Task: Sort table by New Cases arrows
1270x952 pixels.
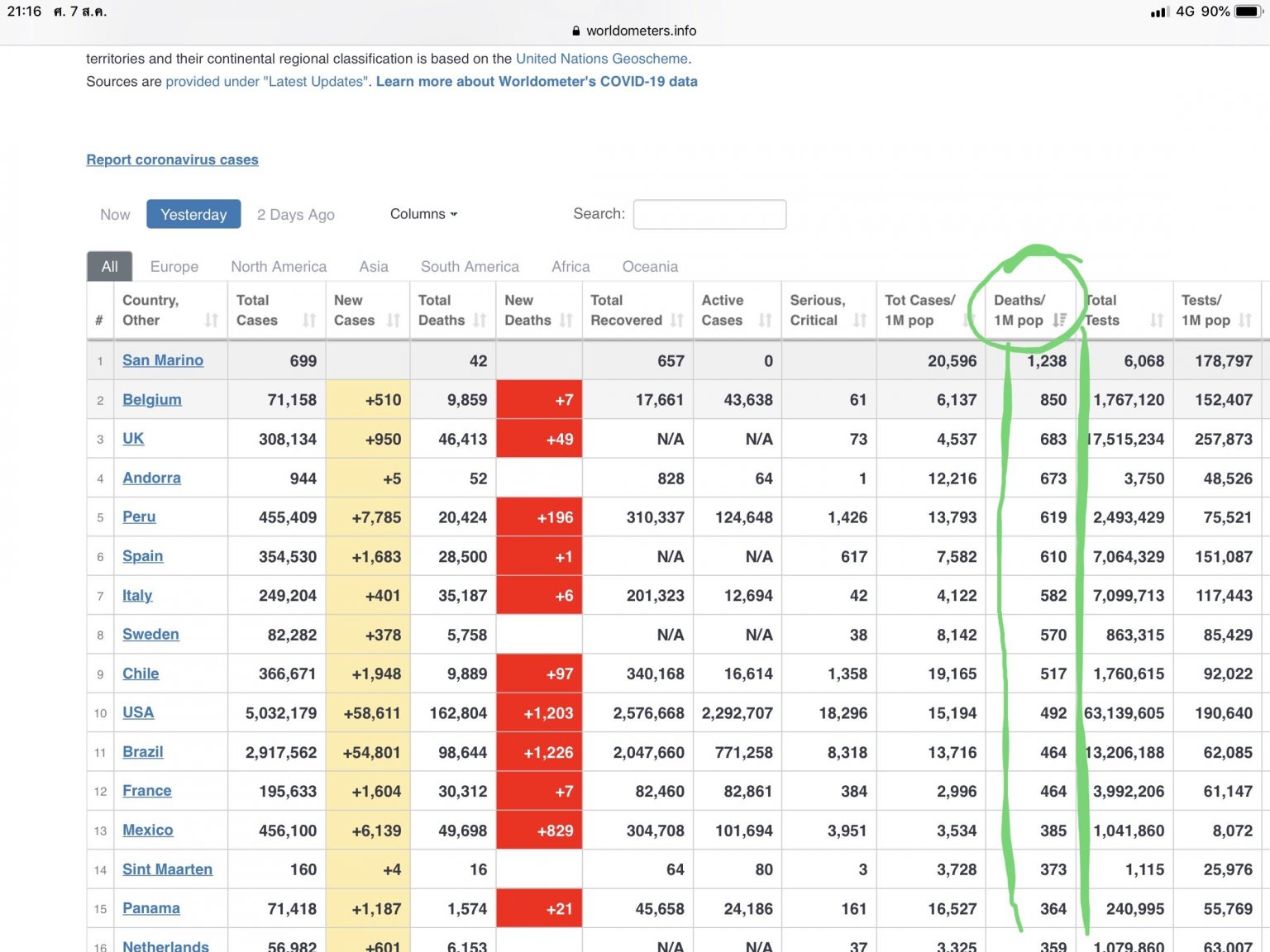Action: click(x=394, y=321)
